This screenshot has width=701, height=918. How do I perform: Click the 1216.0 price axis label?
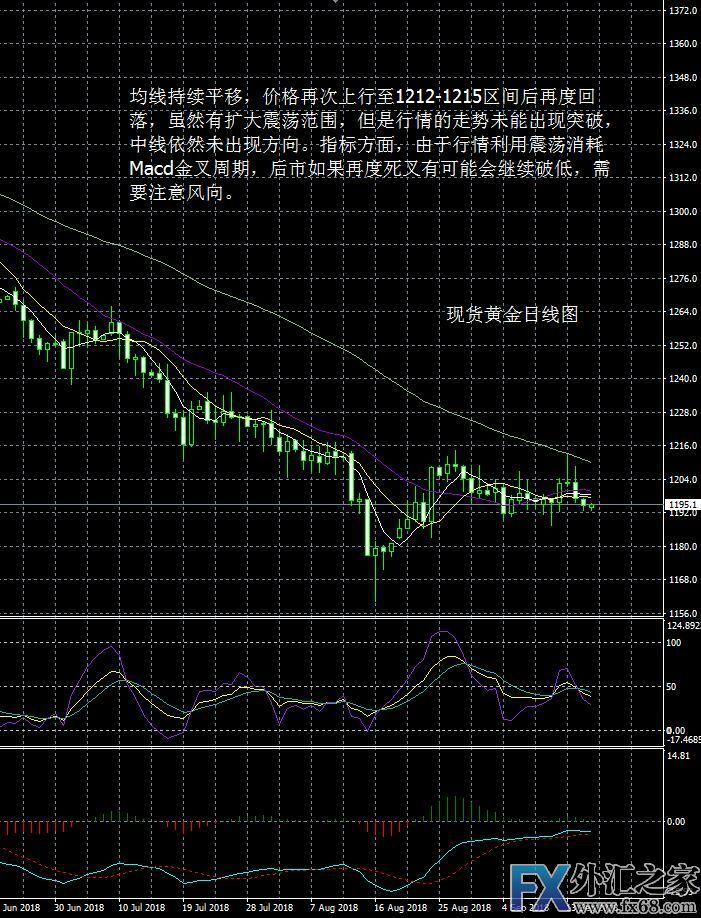[x=682, y=446]
